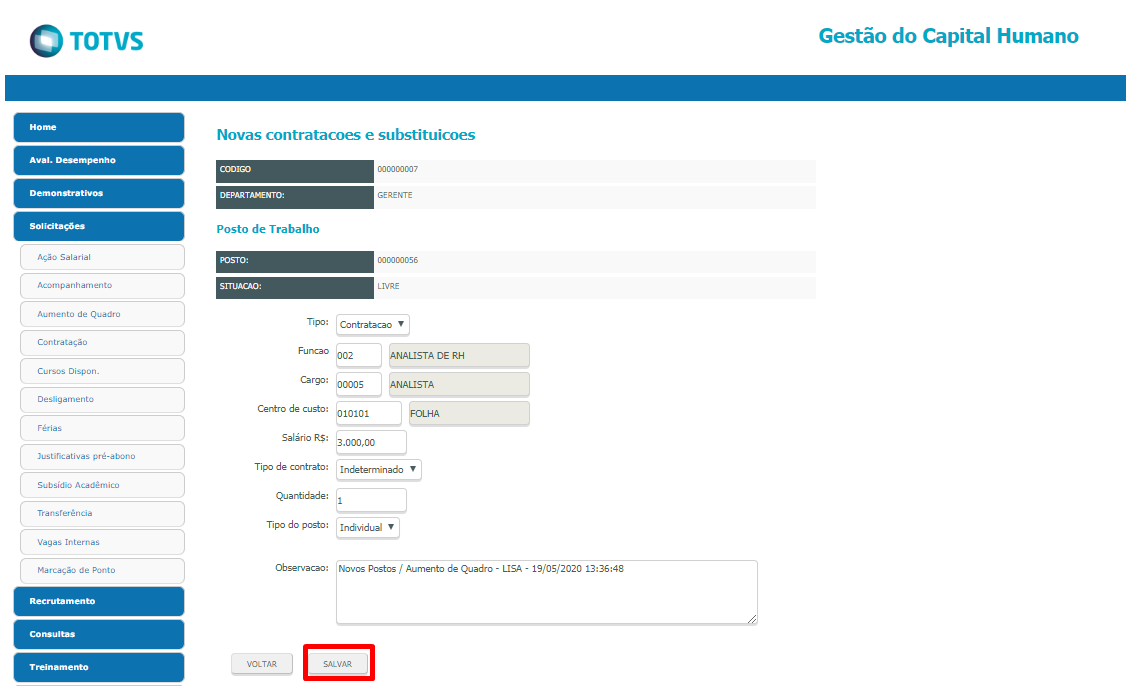Click the VOLTAR button

point(261,664)
